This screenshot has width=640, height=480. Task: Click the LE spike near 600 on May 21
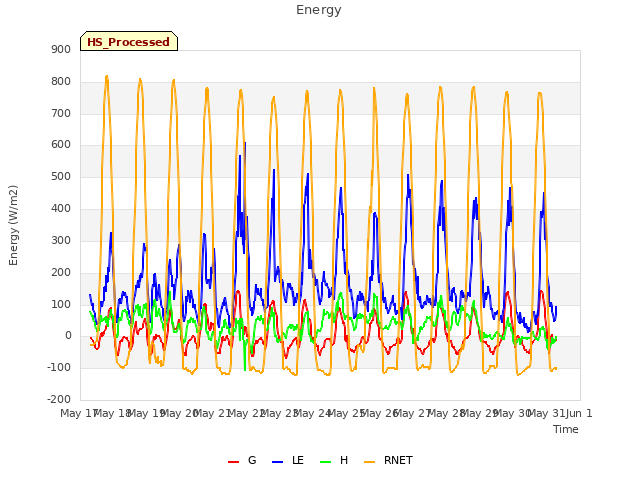245,143
